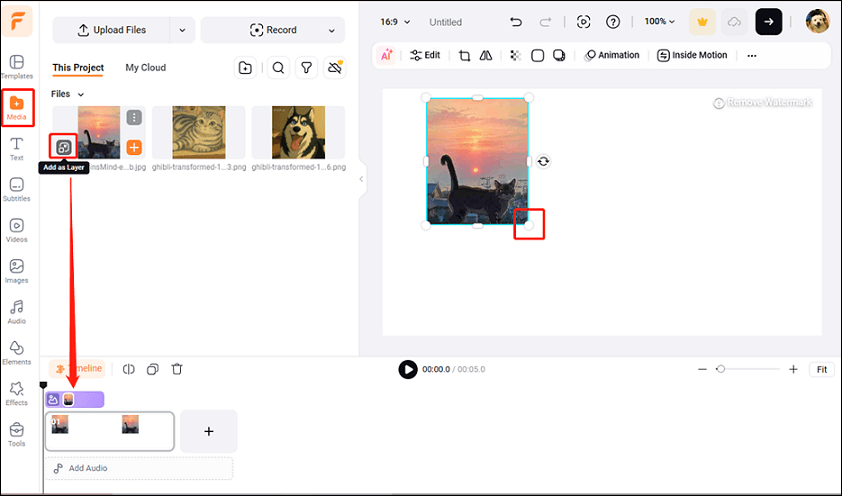The image size is (842, 496).
Task: Open the Text sidebar panel
Action: (17, 149)
